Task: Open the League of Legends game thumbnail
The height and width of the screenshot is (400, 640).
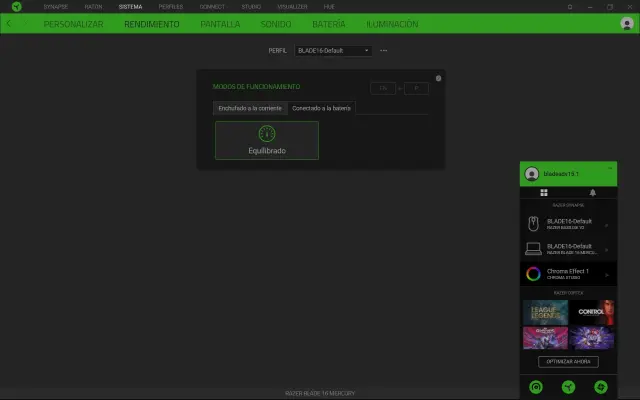Action: tap(545, 311)
